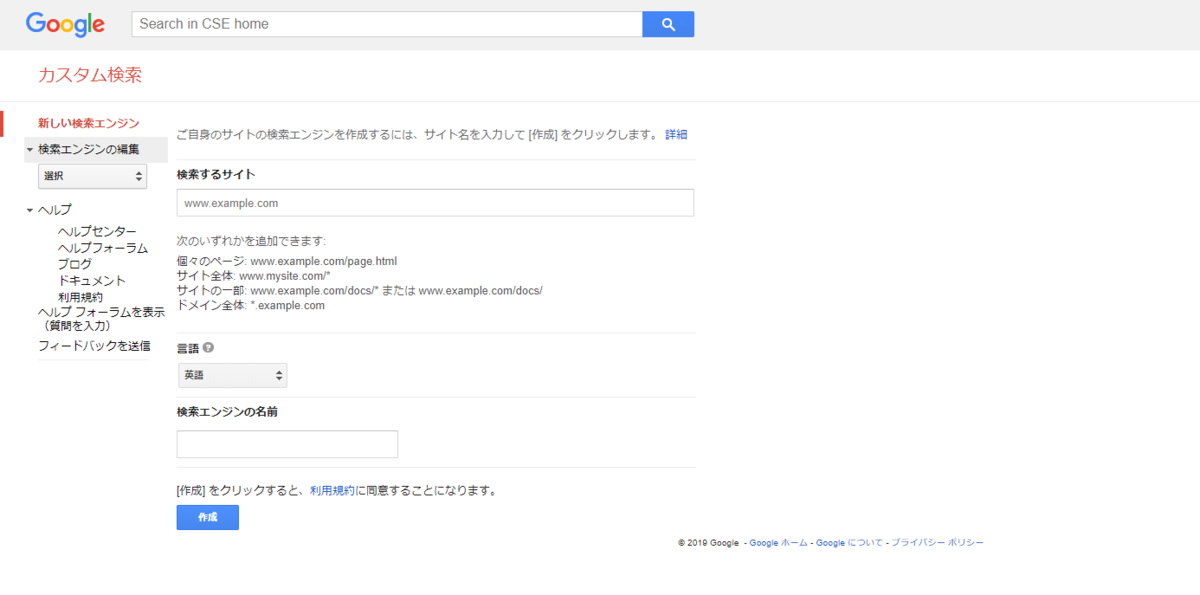Click the text ドメイン全体: *.example.com
Image resolution: width=1200 pixels, height=595 pixels.
click(x=251, y=305)
